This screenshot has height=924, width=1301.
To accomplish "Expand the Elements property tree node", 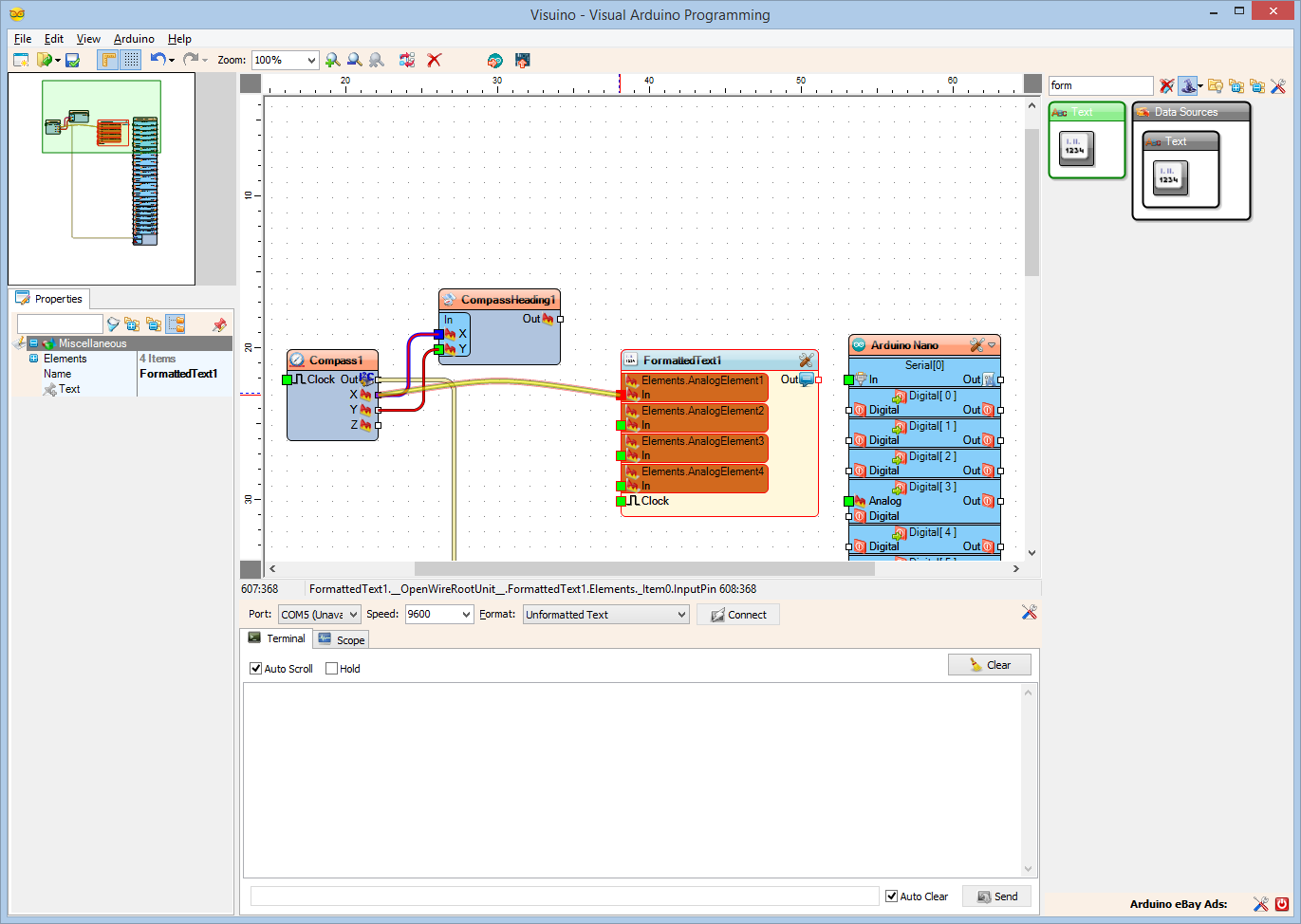I will pyautogui.click(x=34, y=359).
